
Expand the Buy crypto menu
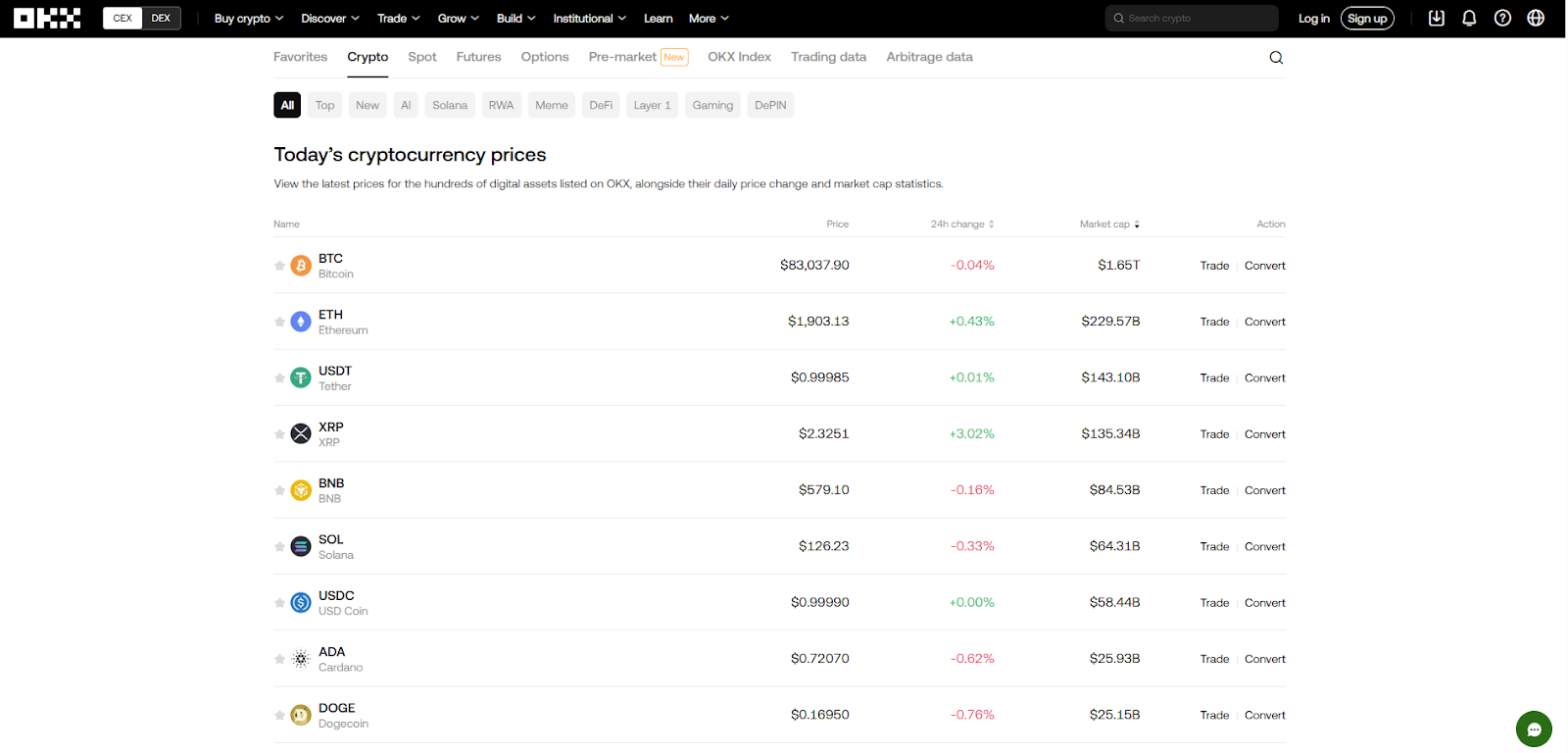(249, 18)
